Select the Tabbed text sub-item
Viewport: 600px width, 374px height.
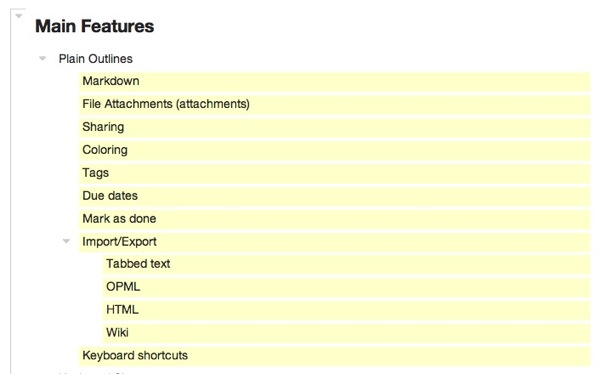(138, 264)
